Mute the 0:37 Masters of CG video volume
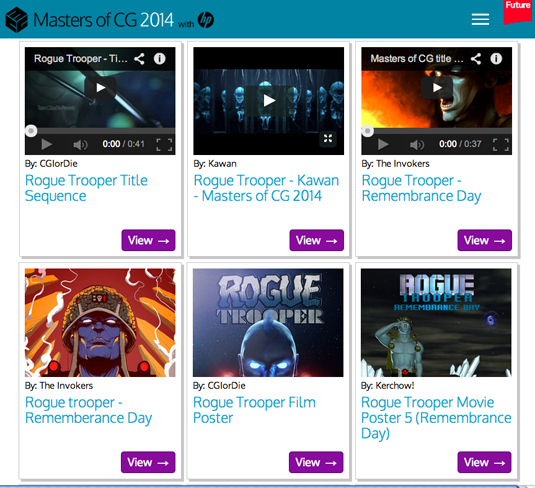535x488 pixels. click(x=417, y=145)
